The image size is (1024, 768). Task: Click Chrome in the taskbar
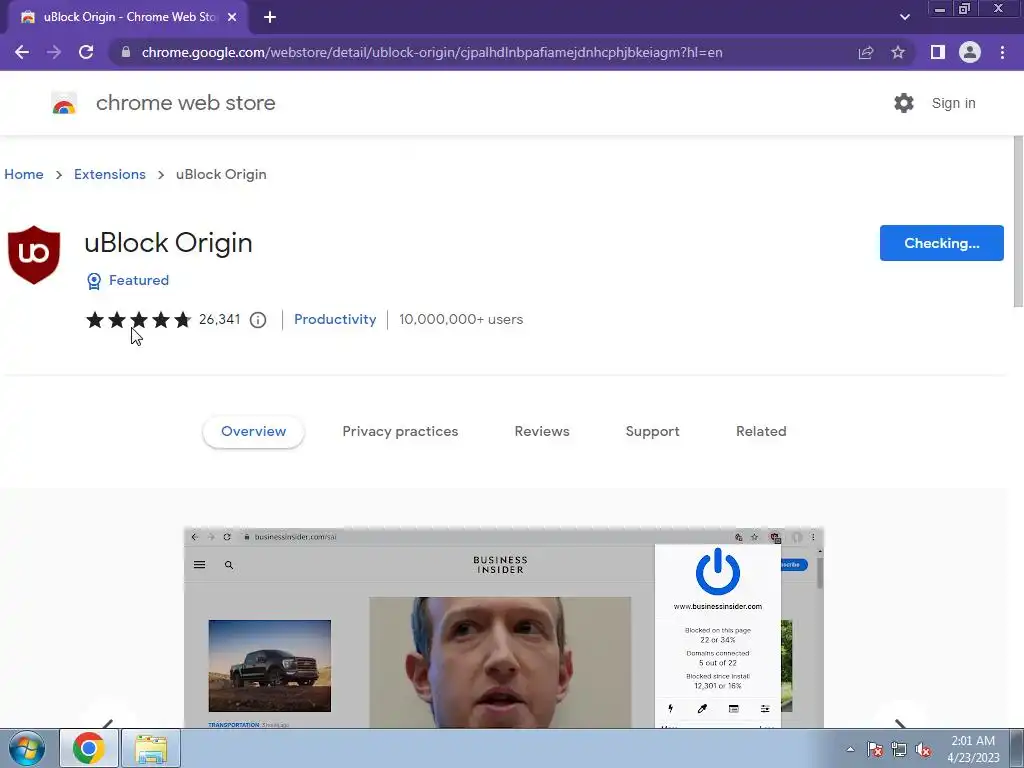pos(89,748)
